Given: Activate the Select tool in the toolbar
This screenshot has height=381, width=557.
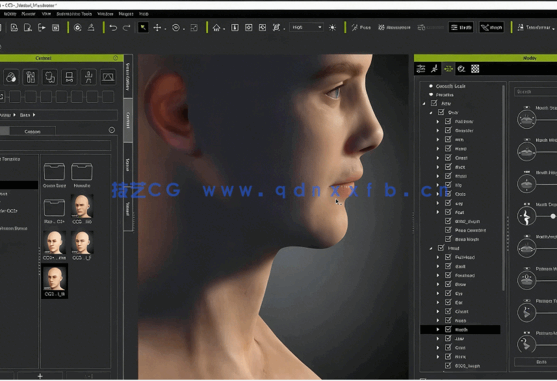Looking at the screenshot, I should [x=143, y=27].
